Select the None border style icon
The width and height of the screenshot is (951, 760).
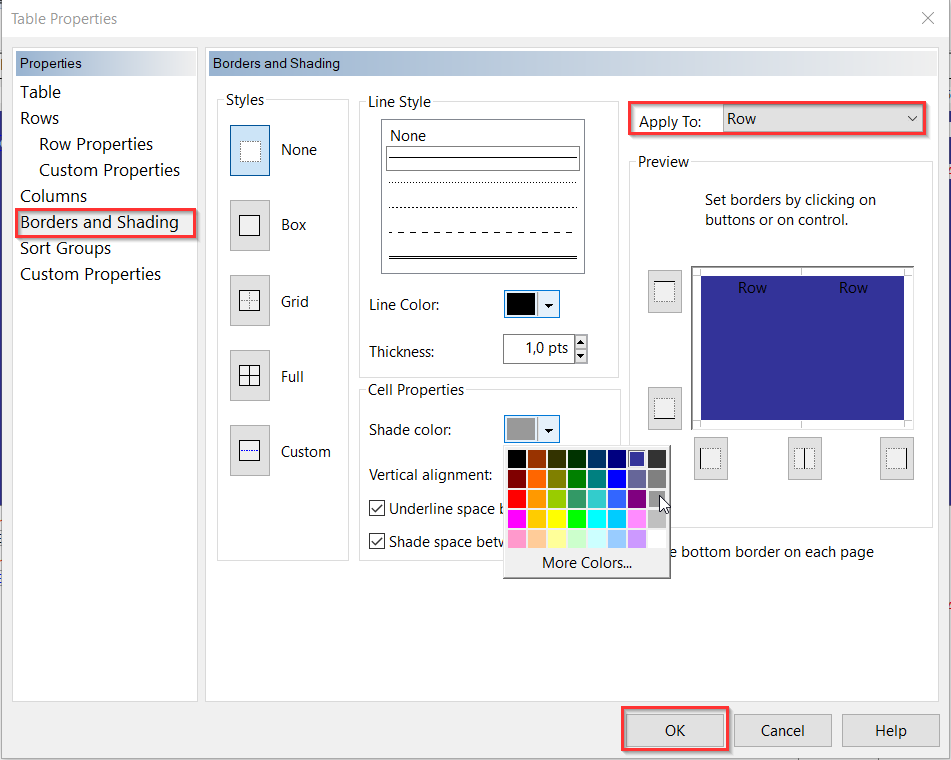[250, 151]
